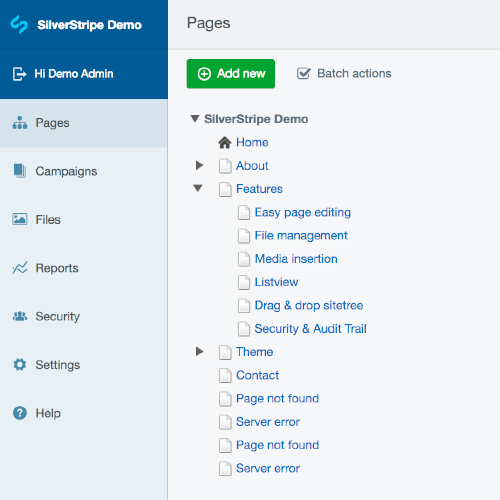Screen dimensions: 500x500
Task: Click the Batch actions label text
Action: pos(354,73)
